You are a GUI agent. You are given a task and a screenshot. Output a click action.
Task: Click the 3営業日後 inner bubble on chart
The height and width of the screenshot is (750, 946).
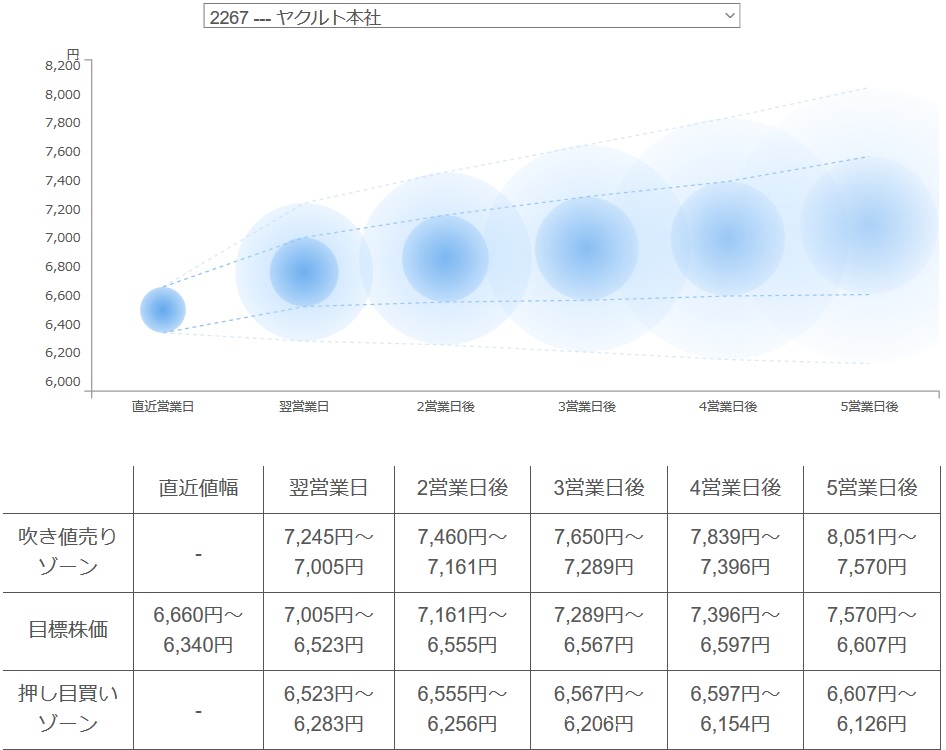[x=586, y=248]
